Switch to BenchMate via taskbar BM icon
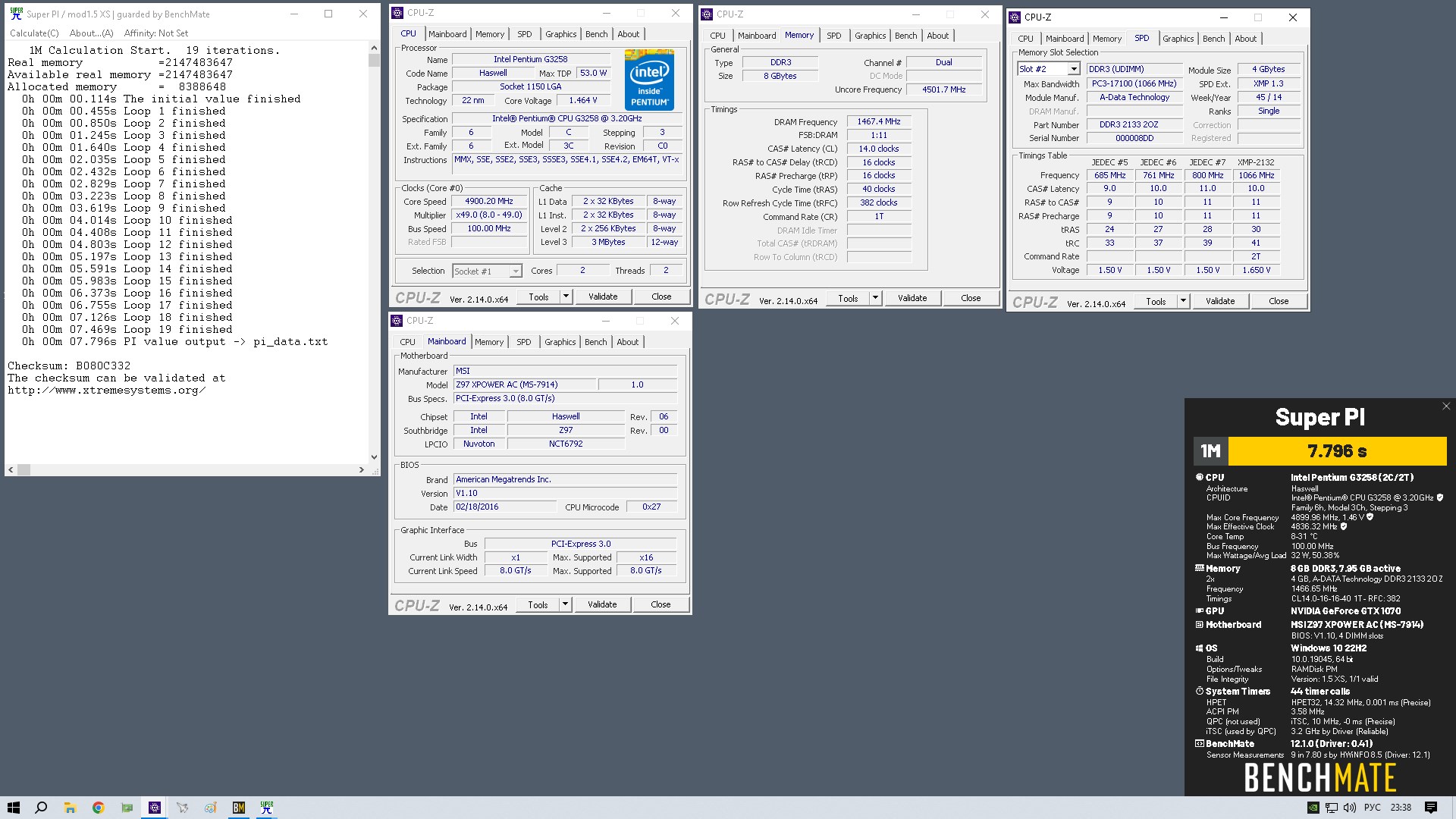Viewport: 1456px width, 819px height. pos(238,808)
